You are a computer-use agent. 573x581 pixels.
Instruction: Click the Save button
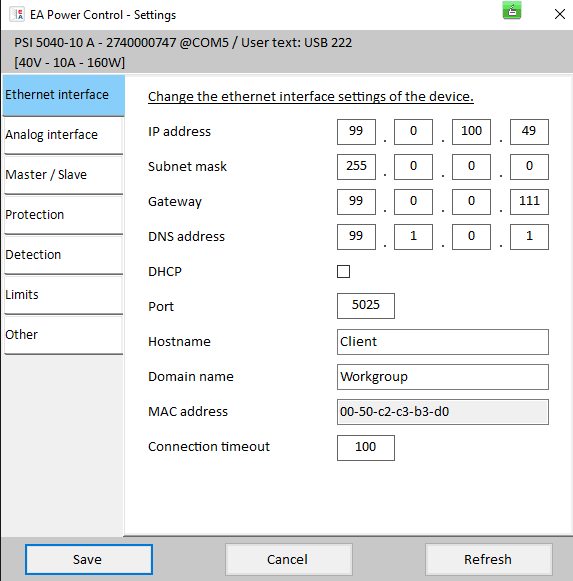coord(89,559)
